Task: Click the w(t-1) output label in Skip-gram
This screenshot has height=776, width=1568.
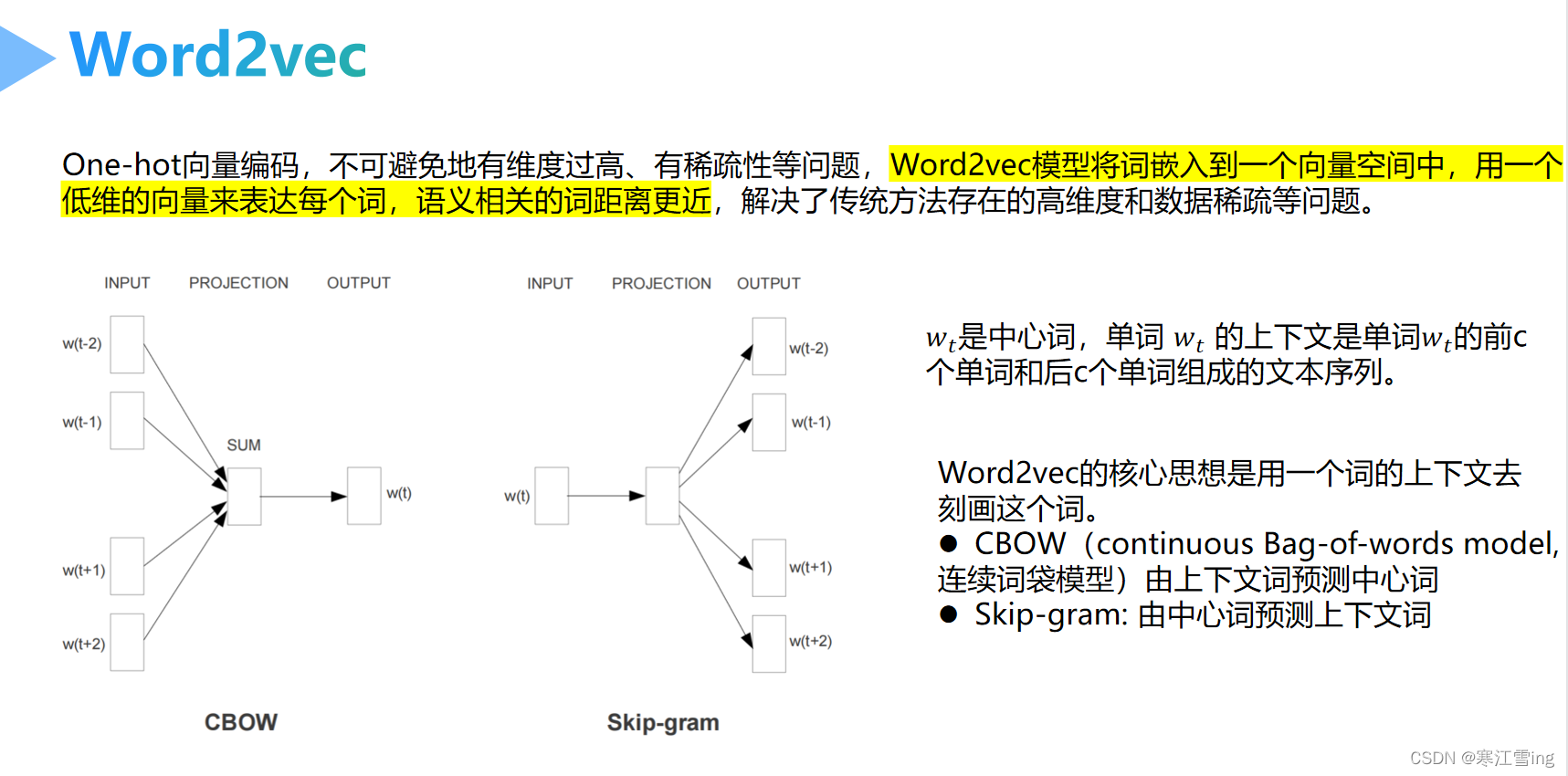Action: (x=811, y=423)
